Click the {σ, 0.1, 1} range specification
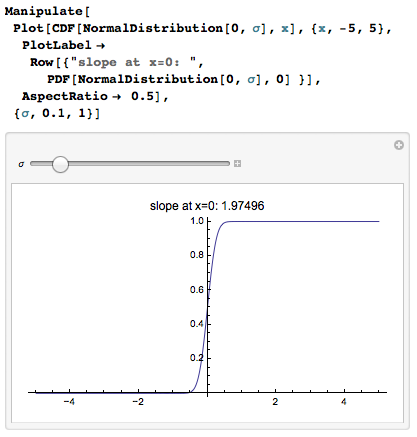 (x=57, y=113)
